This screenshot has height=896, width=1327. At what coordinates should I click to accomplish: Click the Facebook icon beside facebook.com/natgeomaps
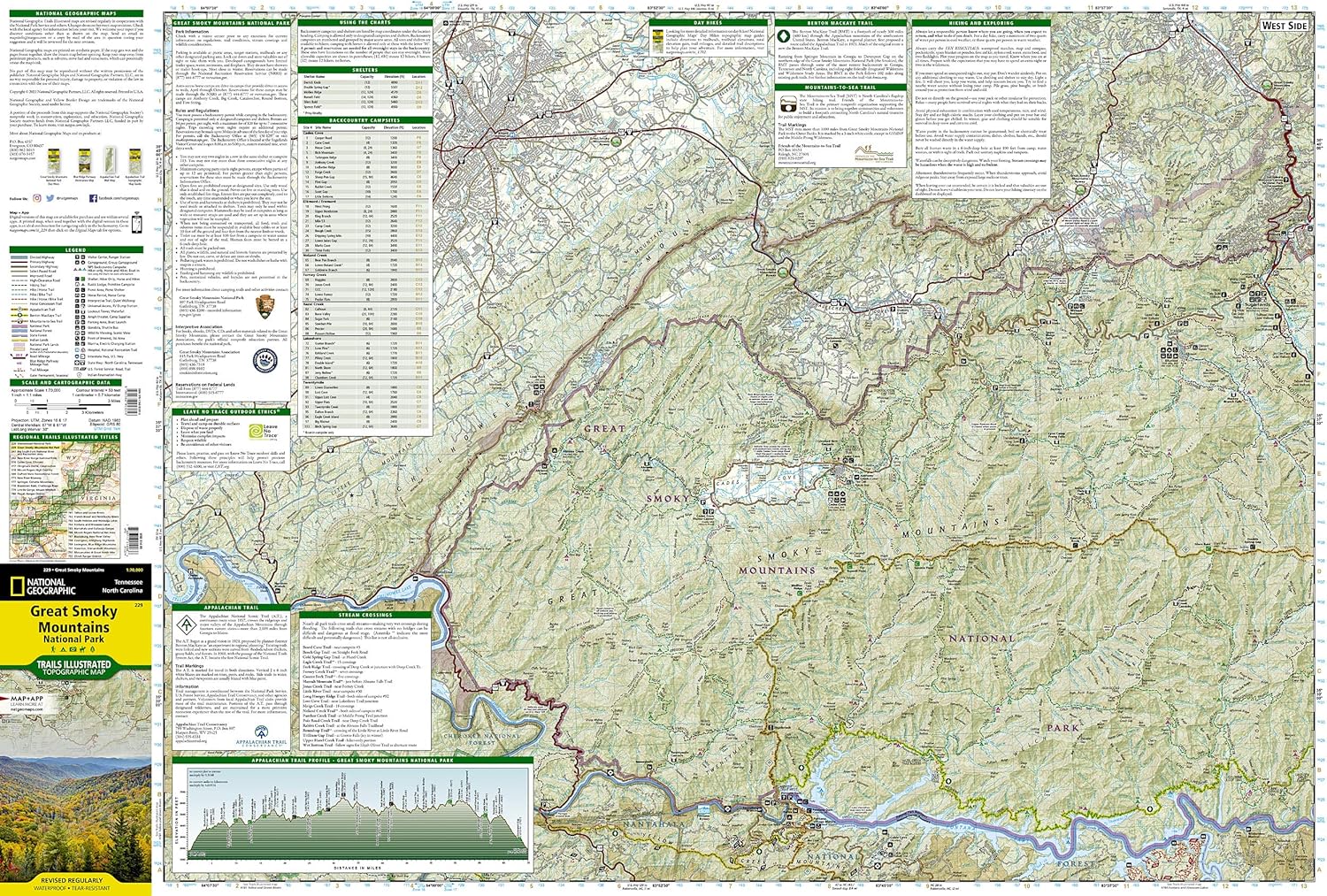(94, 199)
